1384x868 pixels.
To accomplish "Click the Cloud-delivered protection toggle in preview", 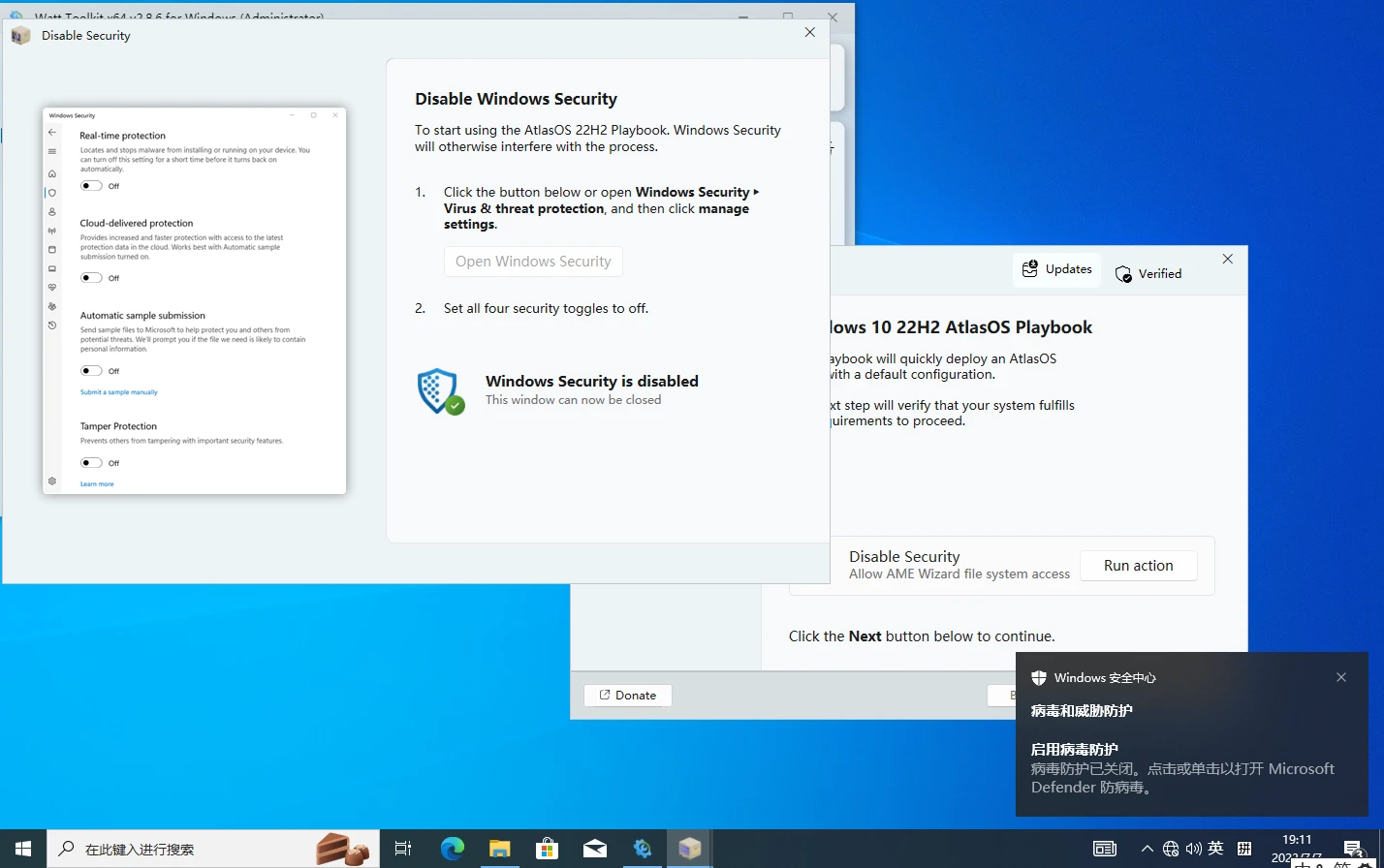I will (x=91, y=277).
